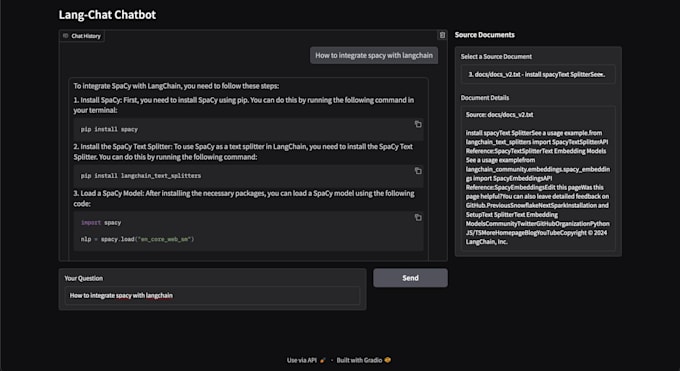Click the spacy.load code line
680x371 pixels.
137,239
